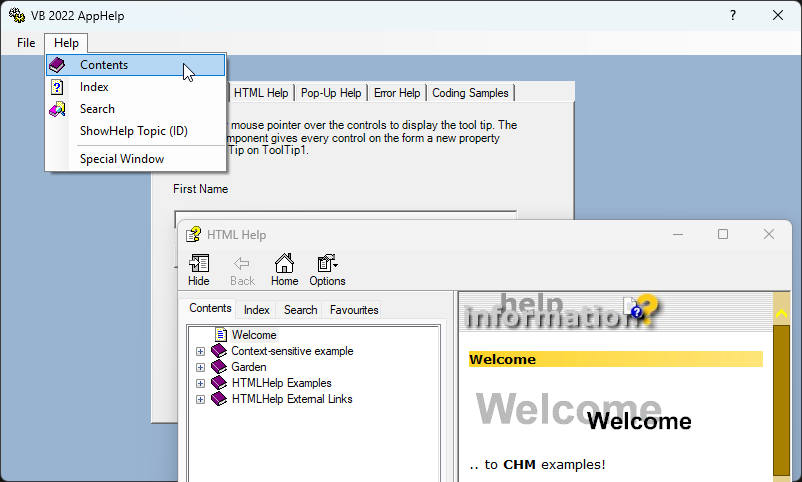
Task: Click the '.. to CHM examples!' text
Action: (537, 465)
